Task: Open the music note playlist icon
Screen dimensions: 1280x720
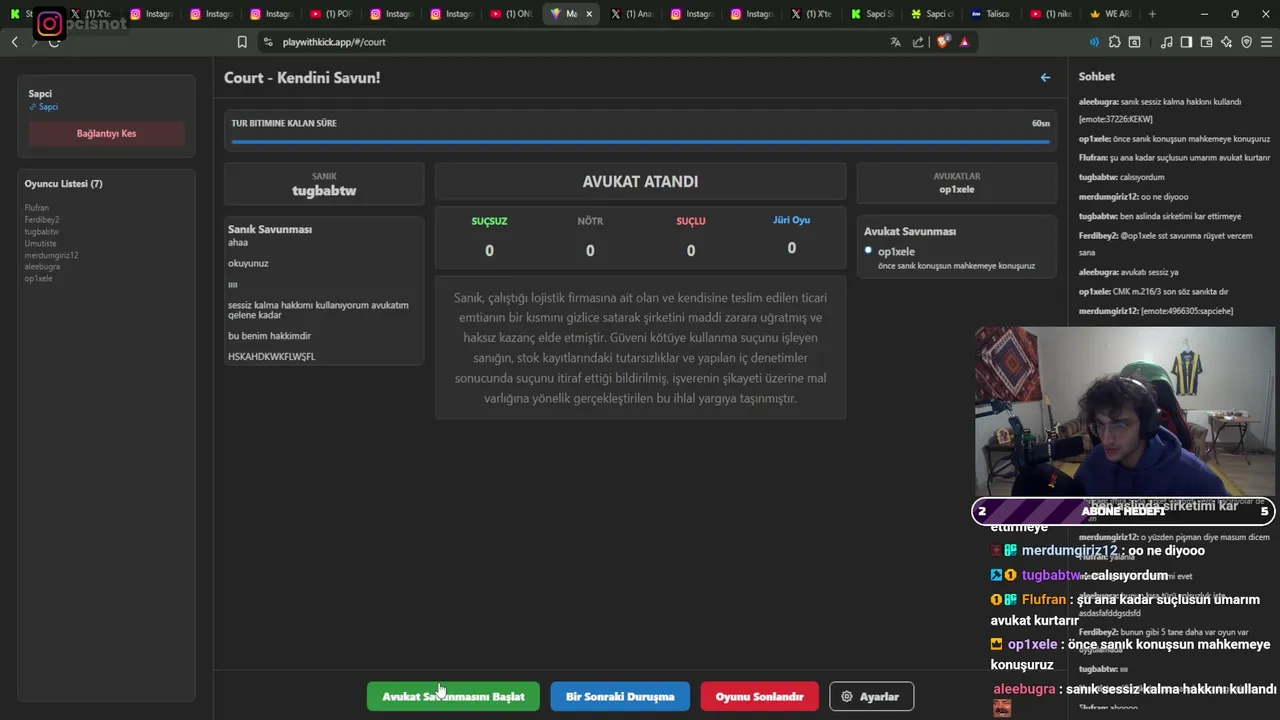Action: 1167,42
